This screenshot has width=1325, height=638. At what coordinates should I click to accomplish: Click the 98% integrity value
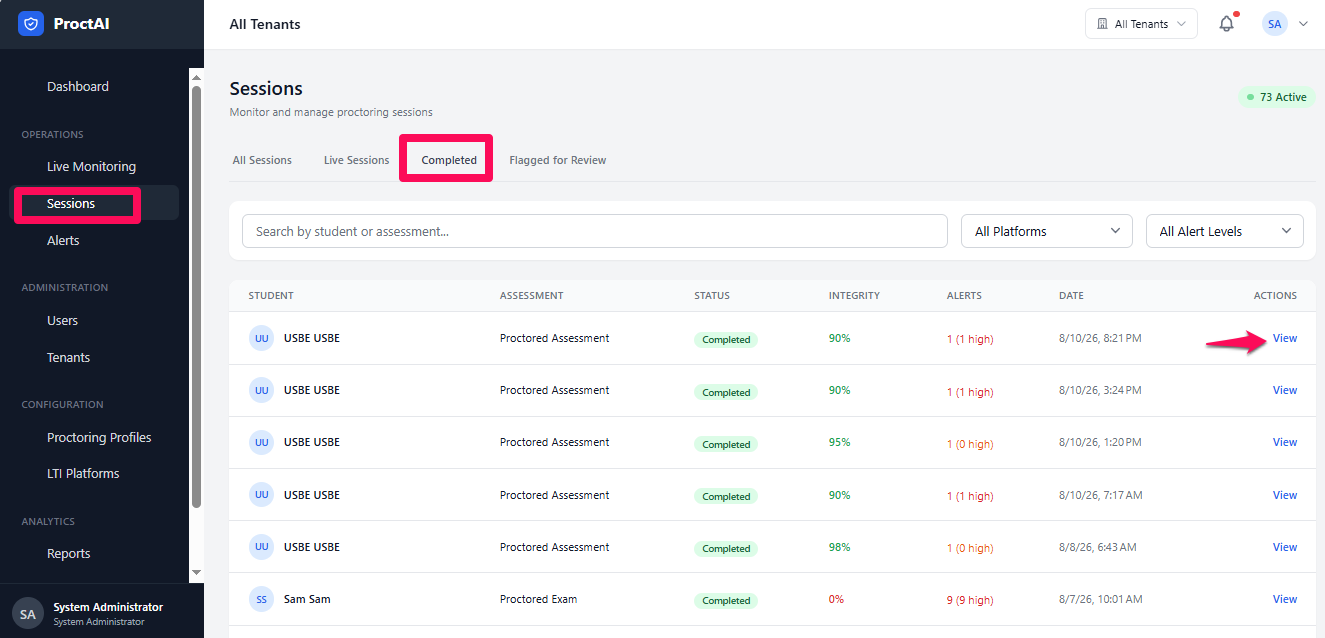(x=839, y=547)
